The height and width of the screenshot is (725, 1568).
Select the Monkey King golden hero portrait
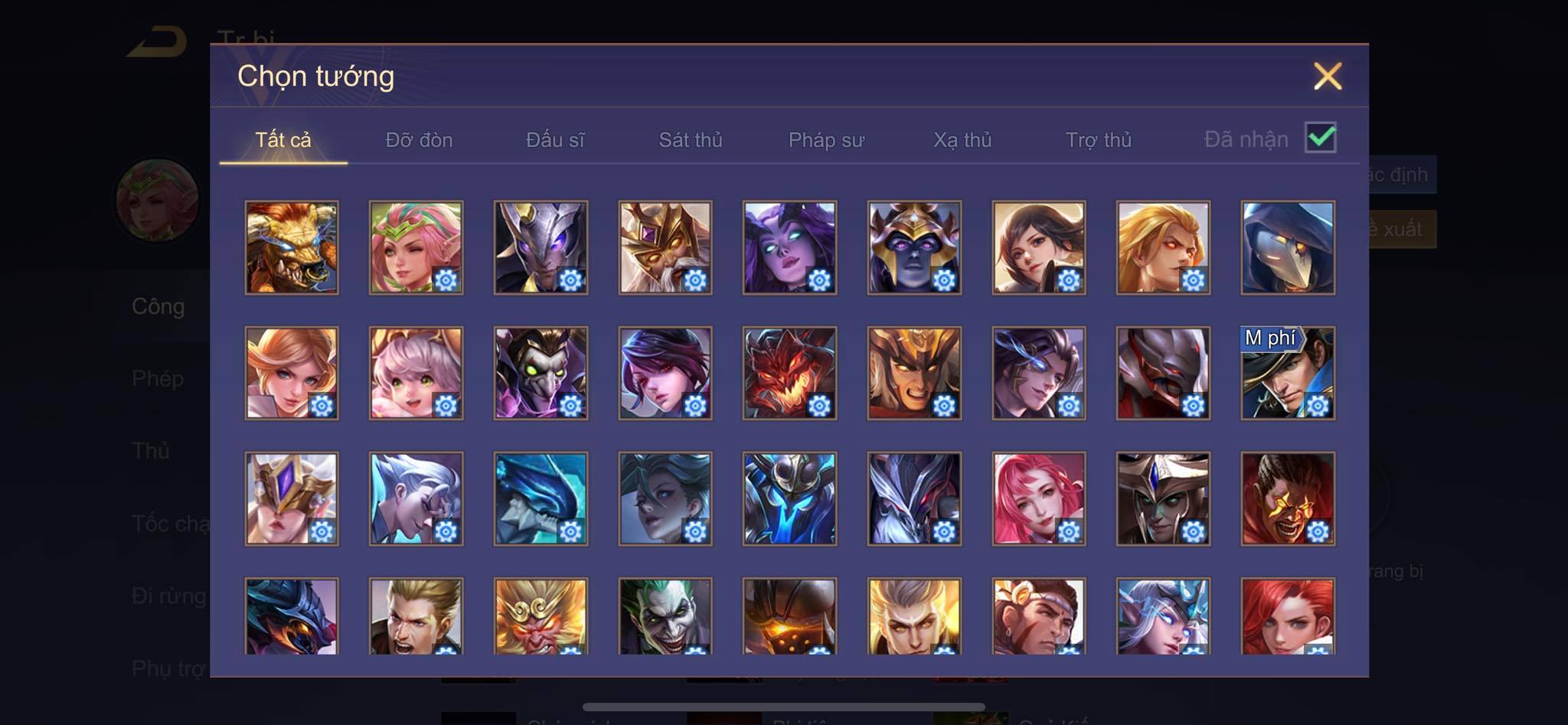click(x=541, y=616)
